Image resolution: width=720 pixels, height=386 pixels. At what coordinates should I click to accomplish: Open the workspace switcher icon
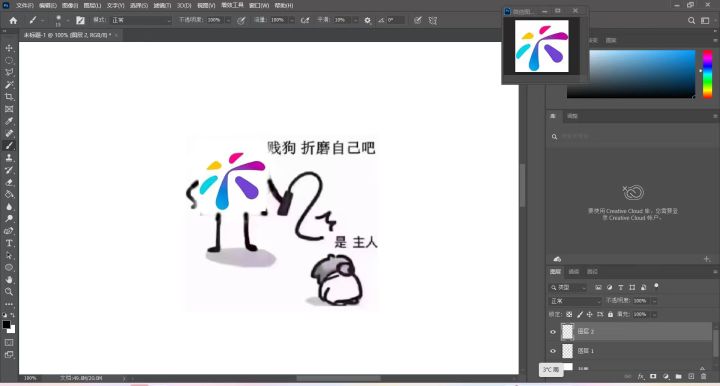tap(705, 20)
